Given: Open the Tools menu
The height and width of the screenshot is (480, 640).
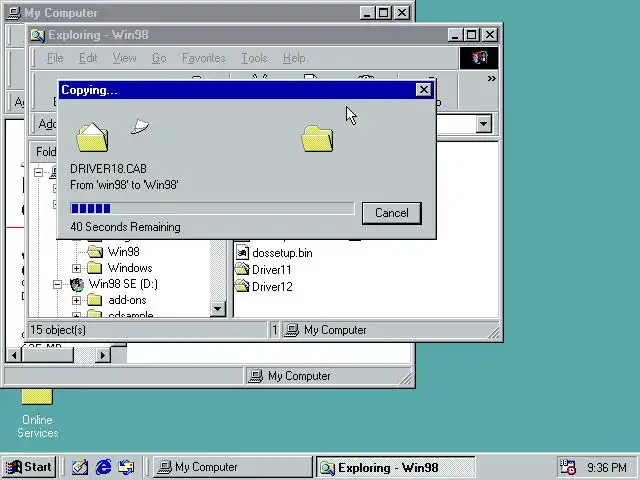Looking at the screenshot, I should tap(254, 58).
